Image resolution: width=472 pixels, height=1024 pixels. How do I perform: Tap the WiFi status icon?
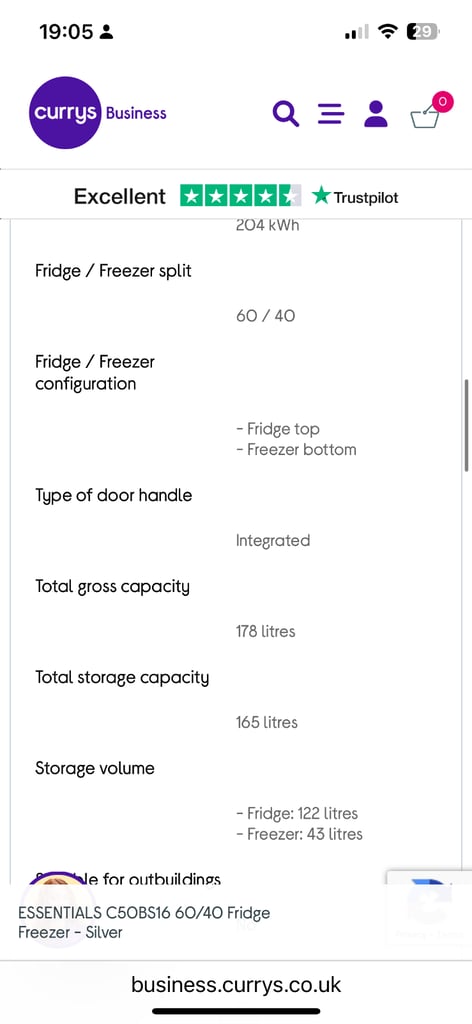388,31
